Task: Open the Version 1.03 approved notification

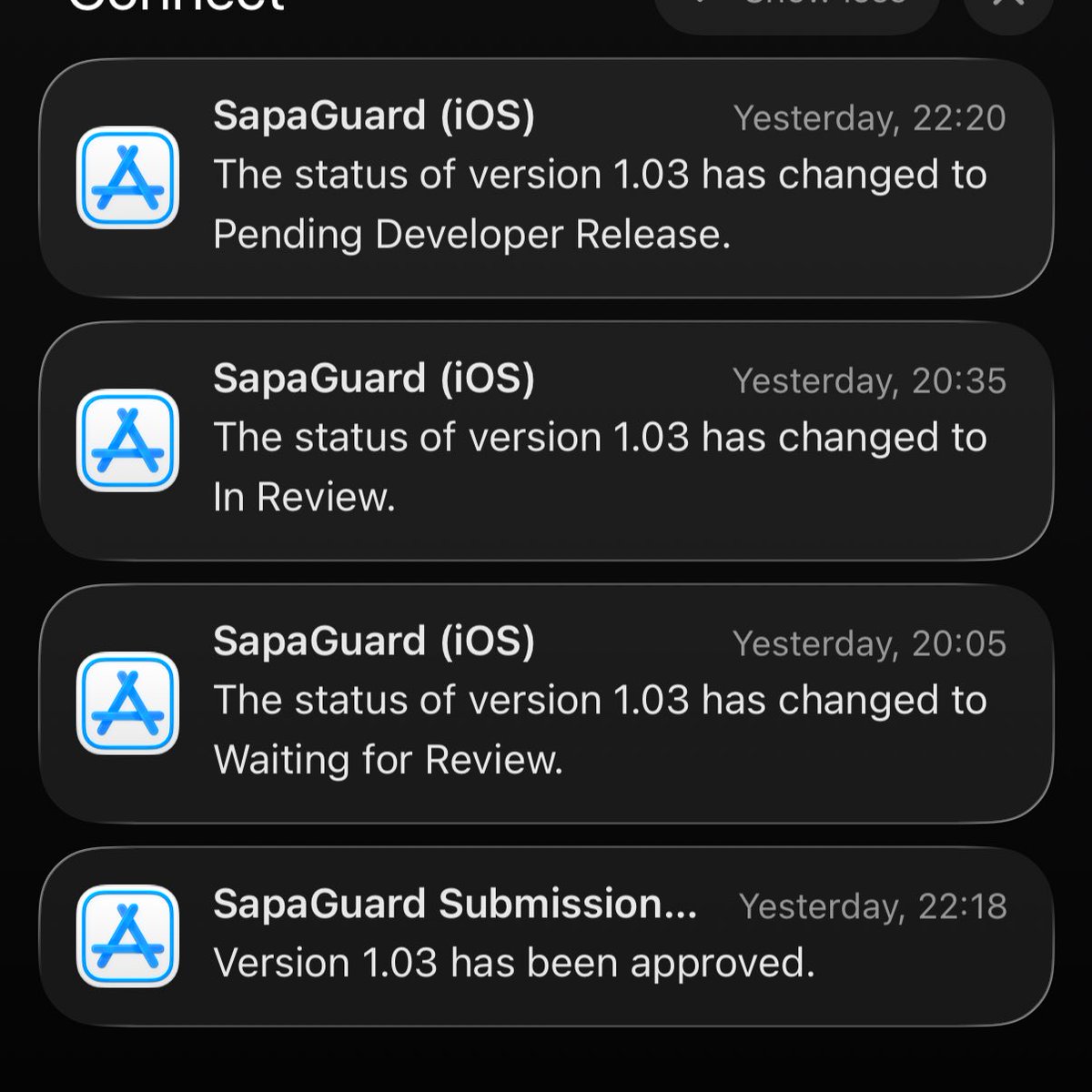Action: pyautogui.click(x=546, y=937)
